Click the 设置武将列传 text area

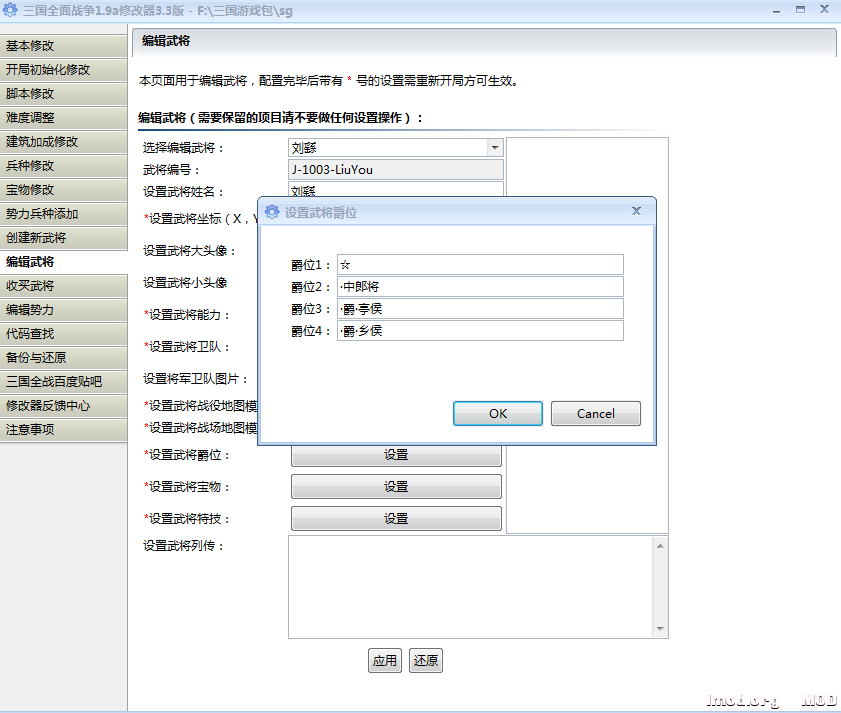pos(470,586)
